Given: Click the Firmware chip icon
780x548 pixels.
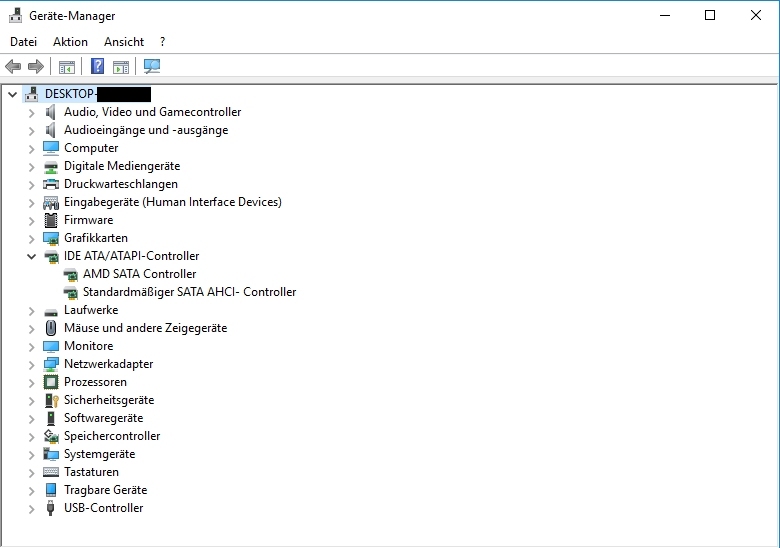Looking at the screenshot, I should click(x=51, y=220).
